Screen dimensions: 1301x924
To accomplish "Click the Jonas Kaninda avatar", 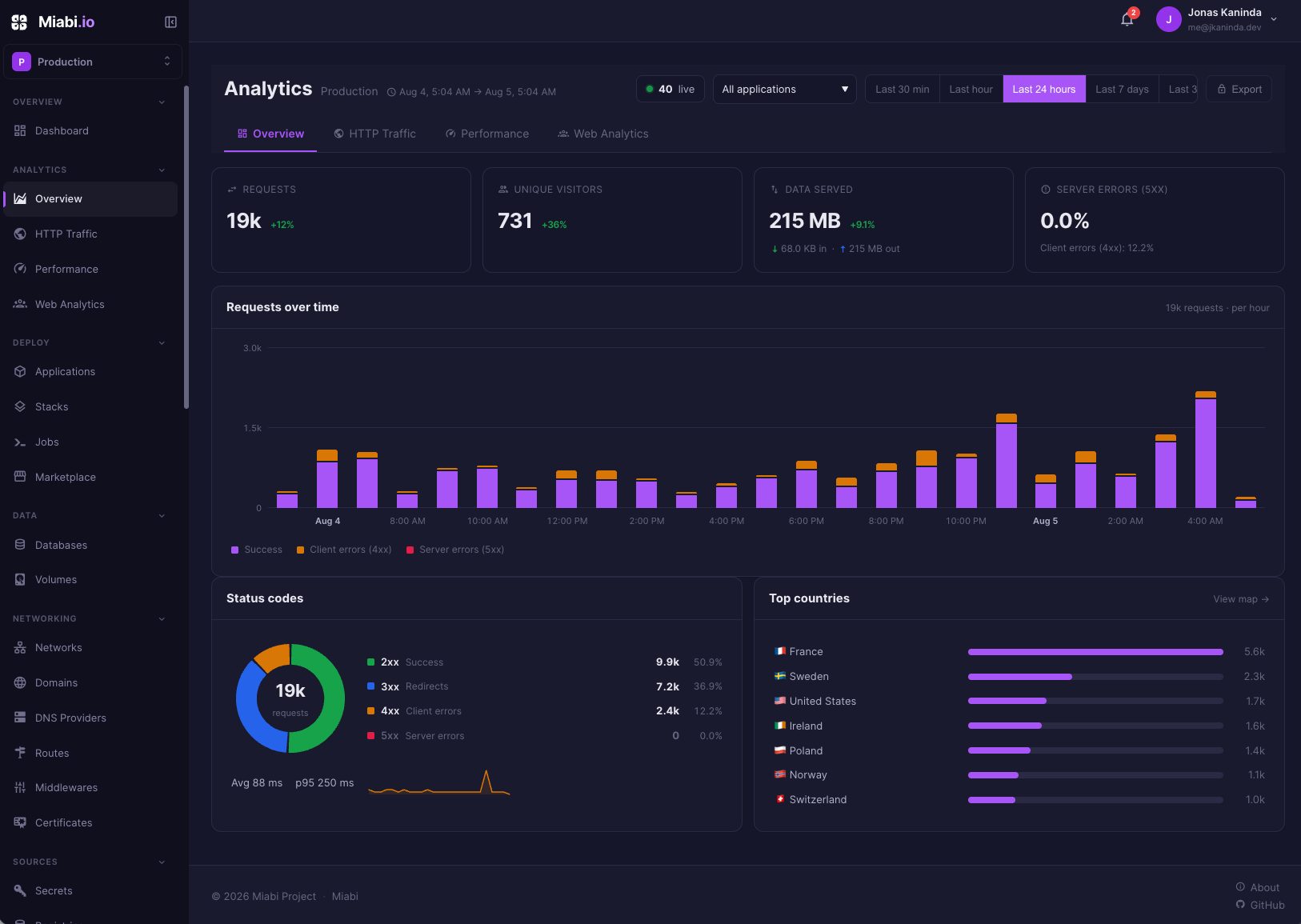I will pyautogui.click(x=1168, y=19).
